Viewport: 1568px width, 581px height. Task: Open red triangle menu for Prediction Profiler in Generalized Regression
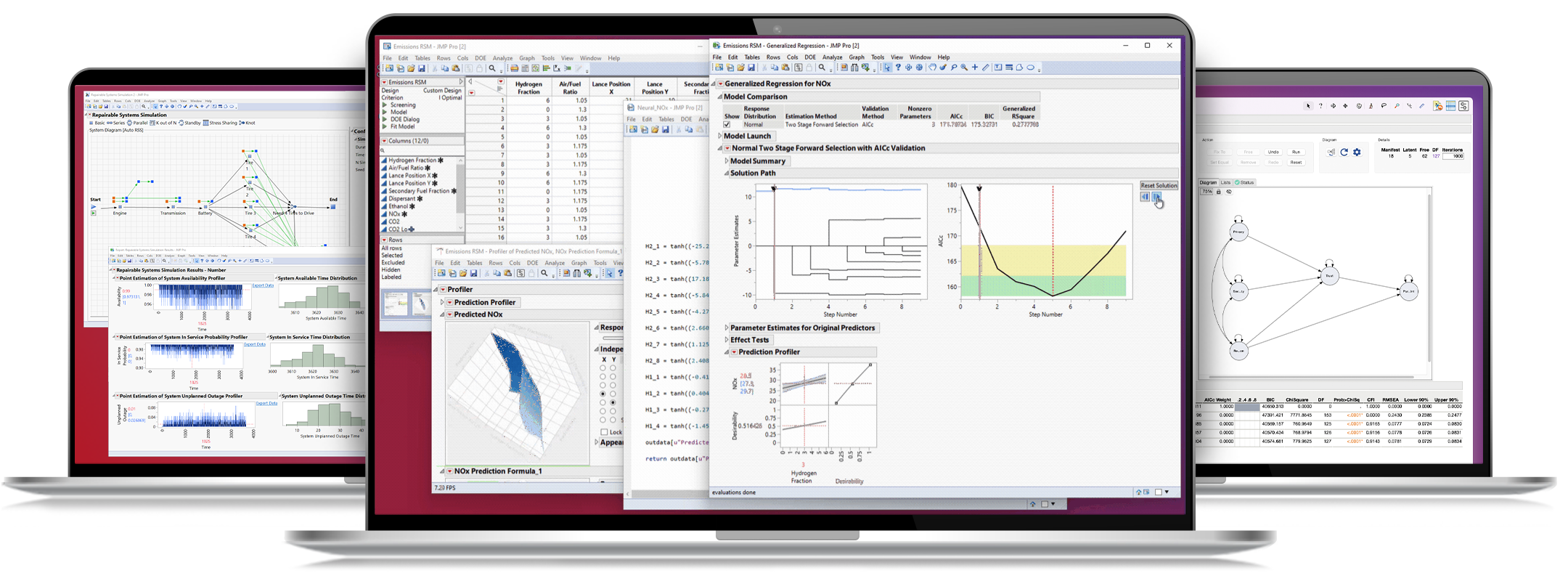pos(734,352)
